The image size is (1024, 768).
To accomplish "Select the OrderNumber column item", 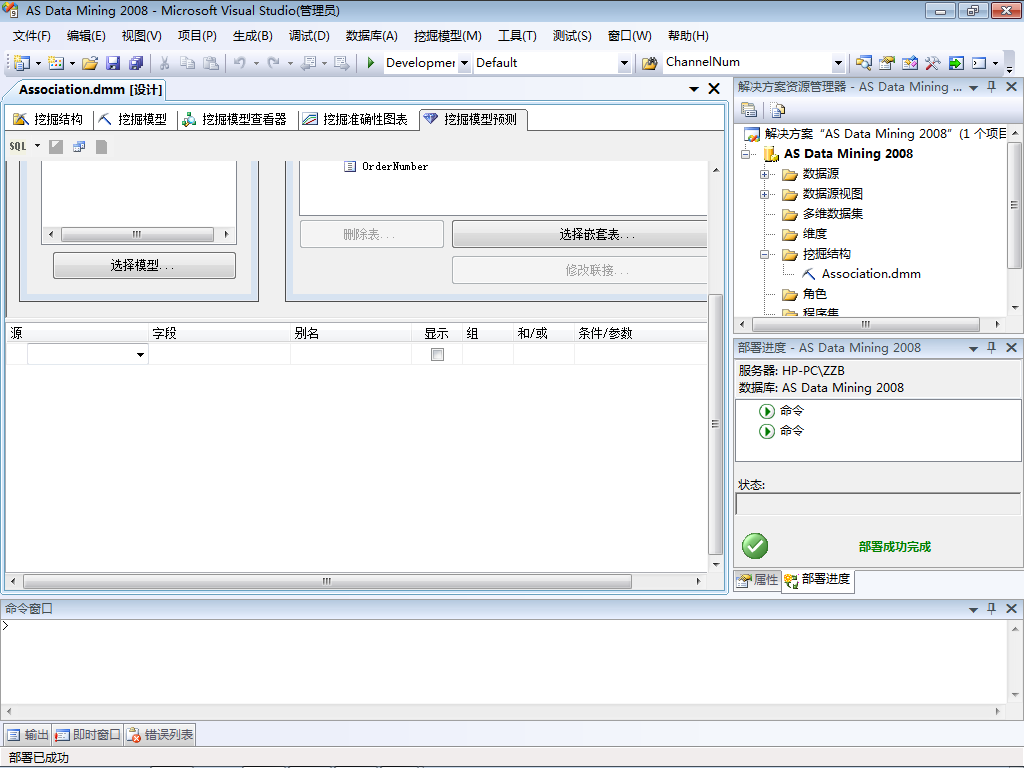I will (x=394, y=167).
